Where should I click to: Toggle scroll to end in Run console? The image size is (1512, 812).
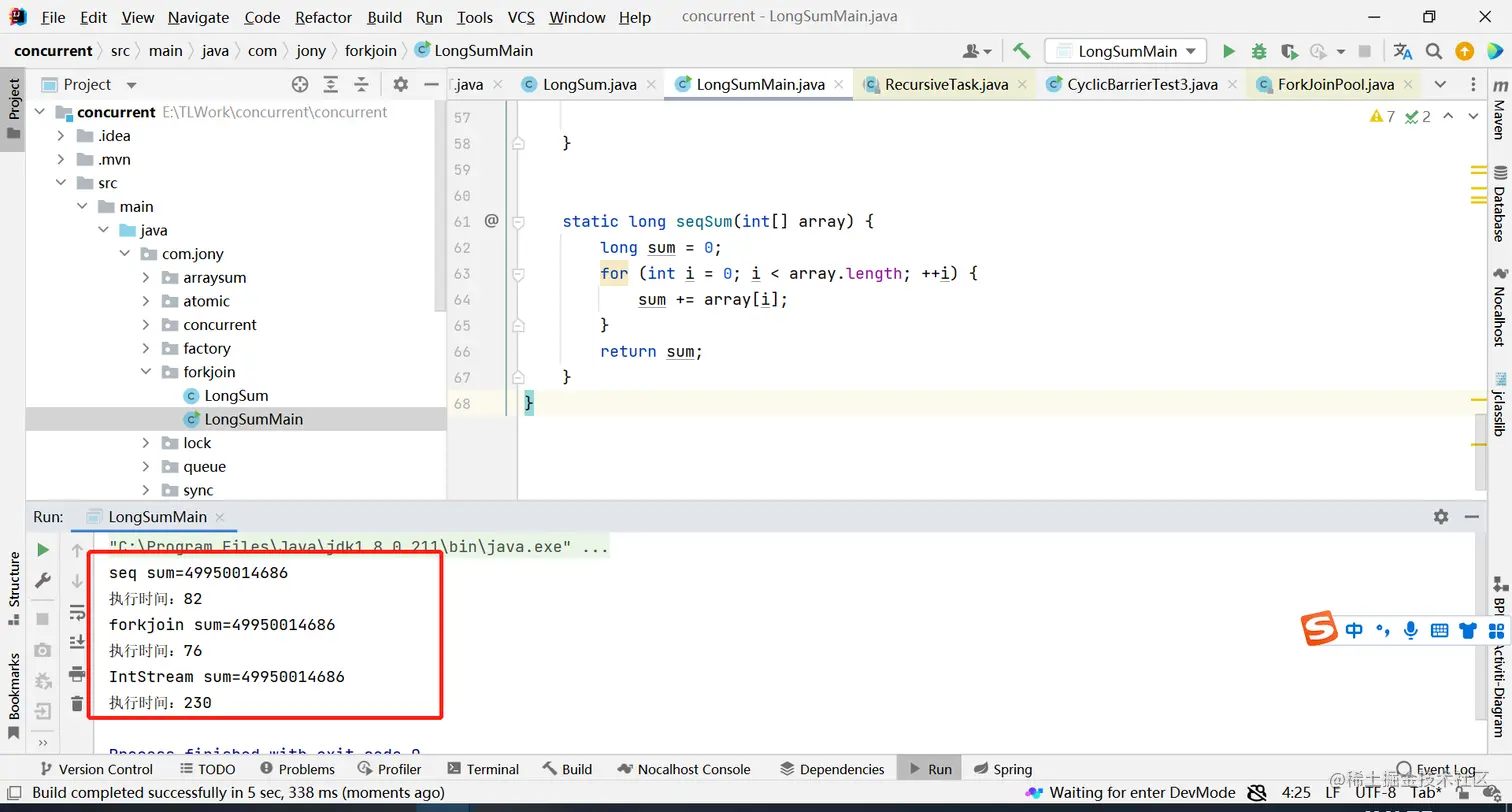click(x=77, y=642)
